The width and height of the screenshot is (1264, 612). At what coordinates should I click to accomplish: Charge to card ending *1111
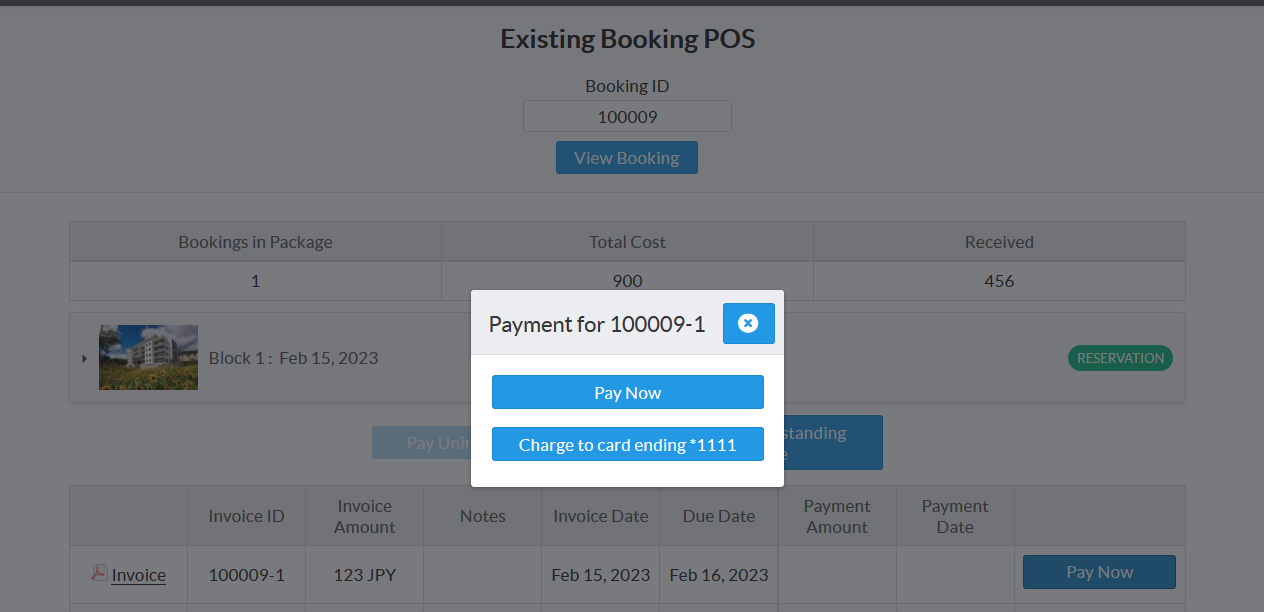[627, 445]
